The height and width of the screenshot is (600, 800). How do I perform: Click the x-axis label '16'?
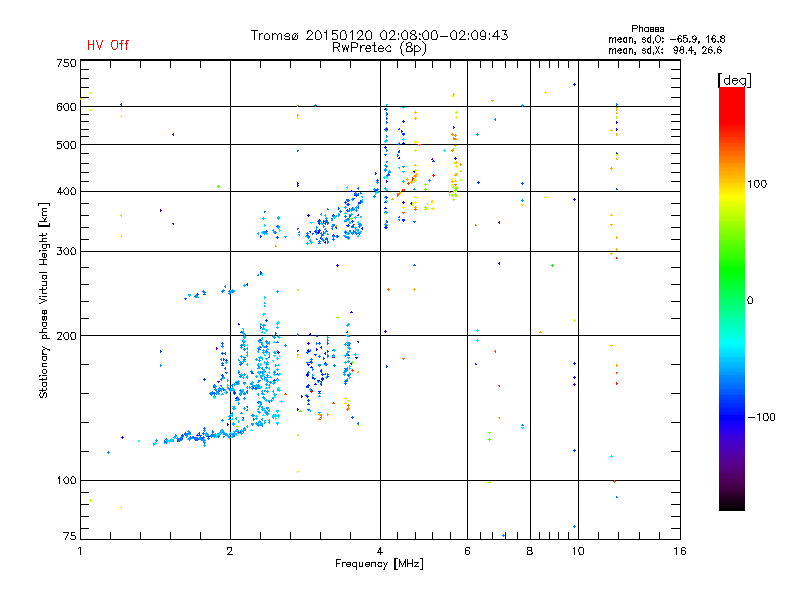pos(680,551)
